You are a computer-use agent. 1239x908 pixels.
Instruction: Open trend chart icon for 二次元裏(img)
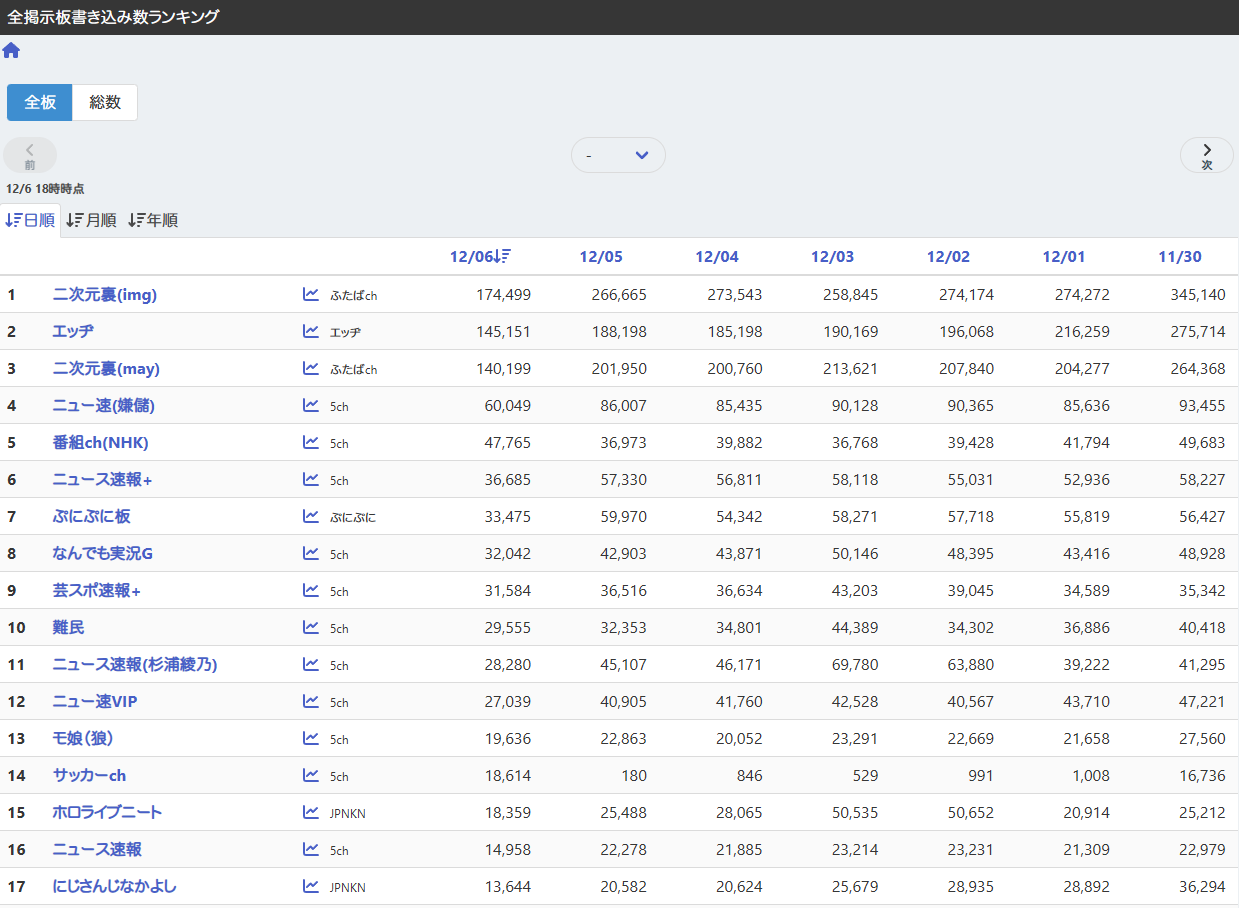[311, 294]
